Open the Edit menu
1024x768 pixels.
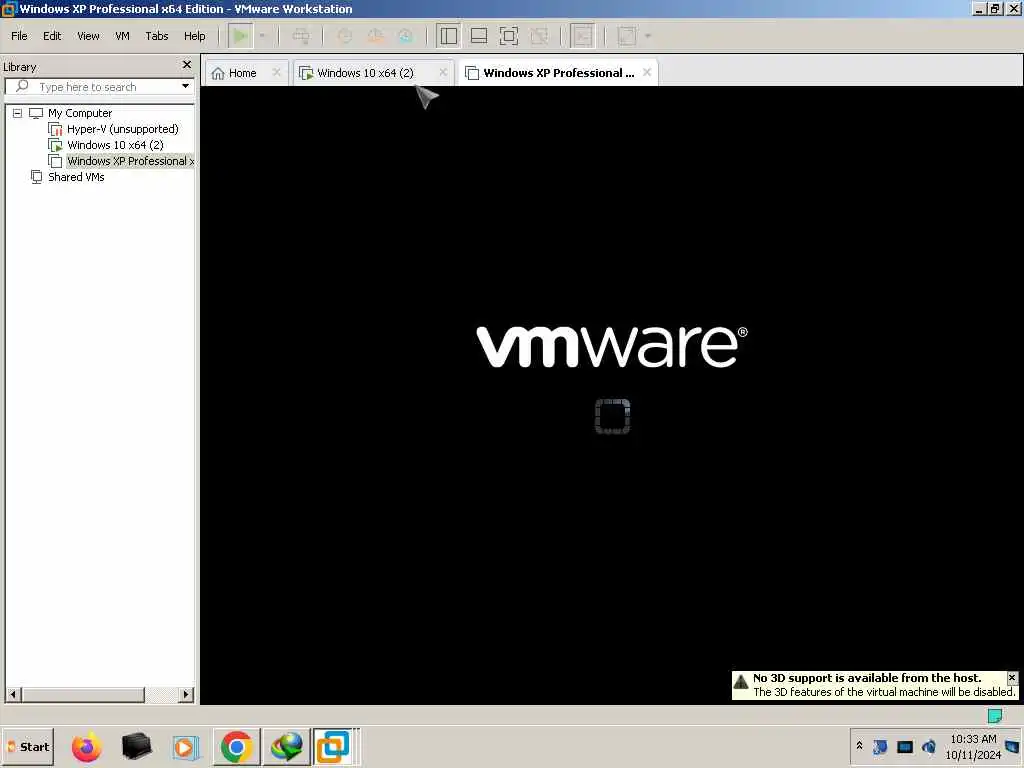[x=52, y=36]
